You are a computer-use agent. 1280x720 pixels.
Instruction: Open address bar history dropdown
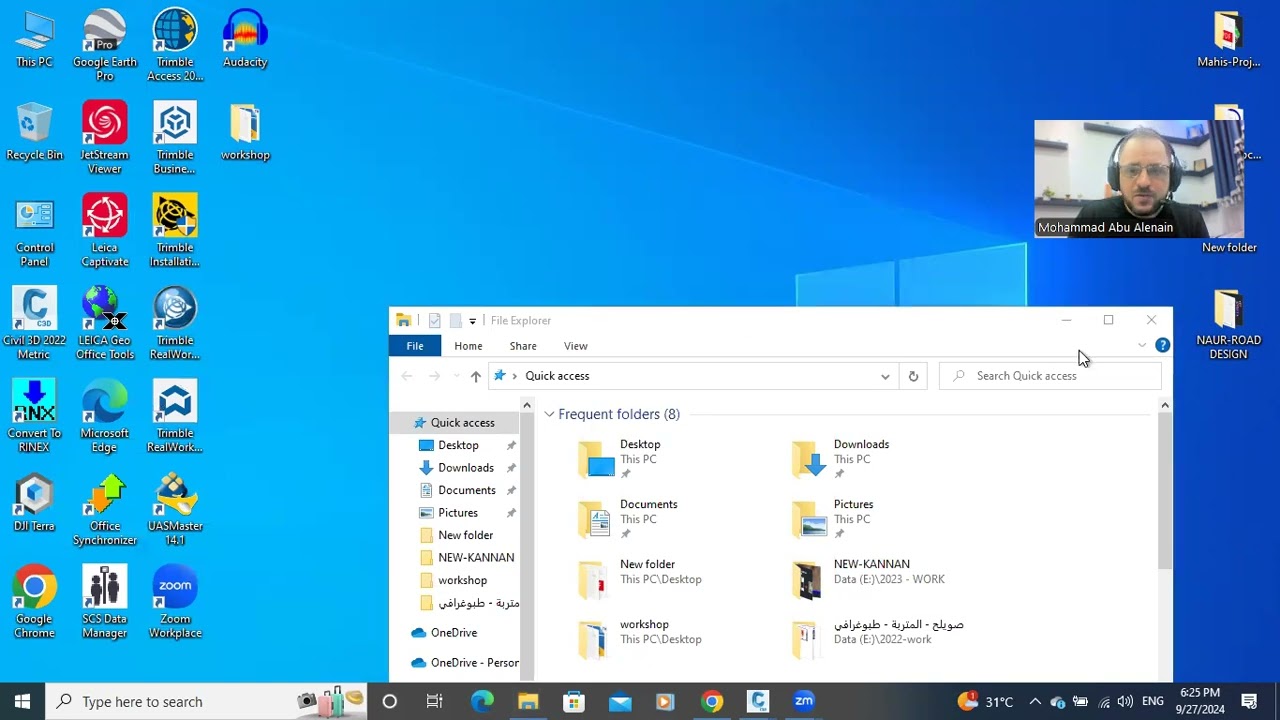885,376
